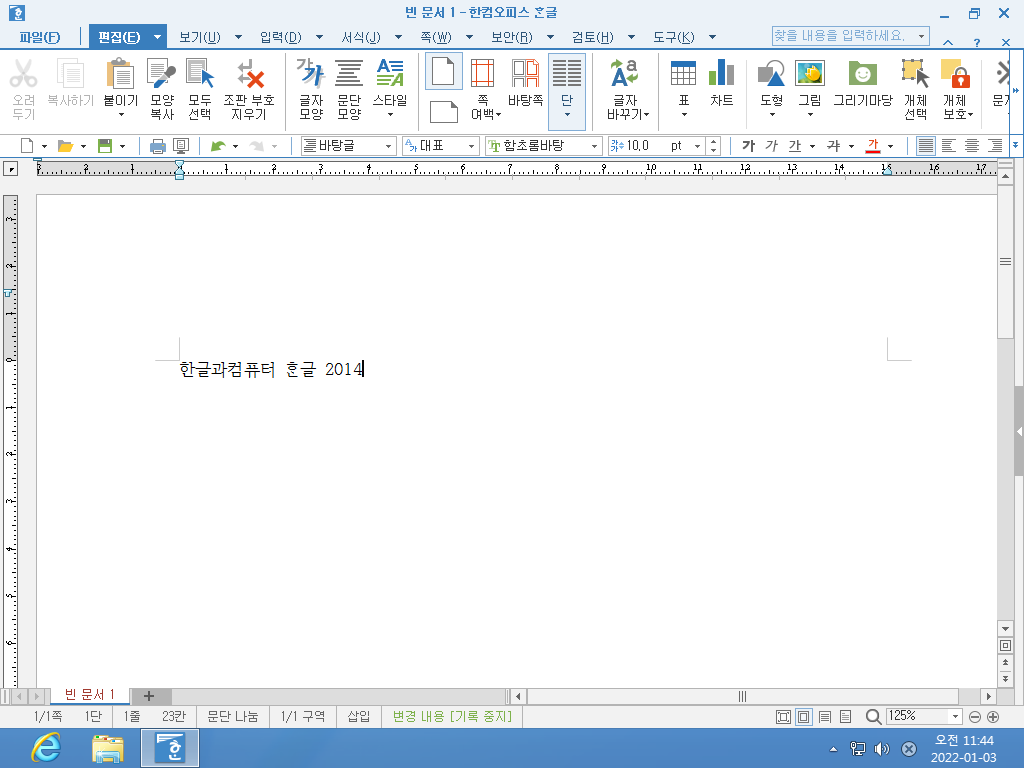Click the print preview icon
Screen dimensions: 1024x768
click(x=180, y=146)
